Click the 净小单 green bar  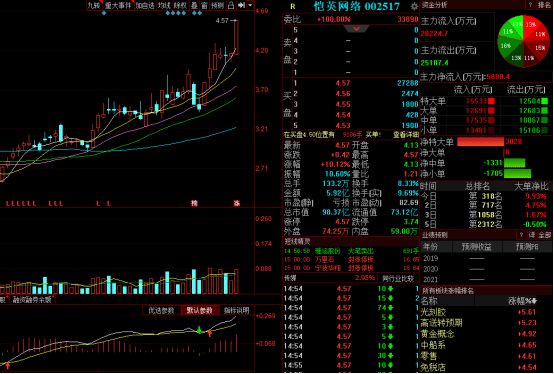(517, 173)
